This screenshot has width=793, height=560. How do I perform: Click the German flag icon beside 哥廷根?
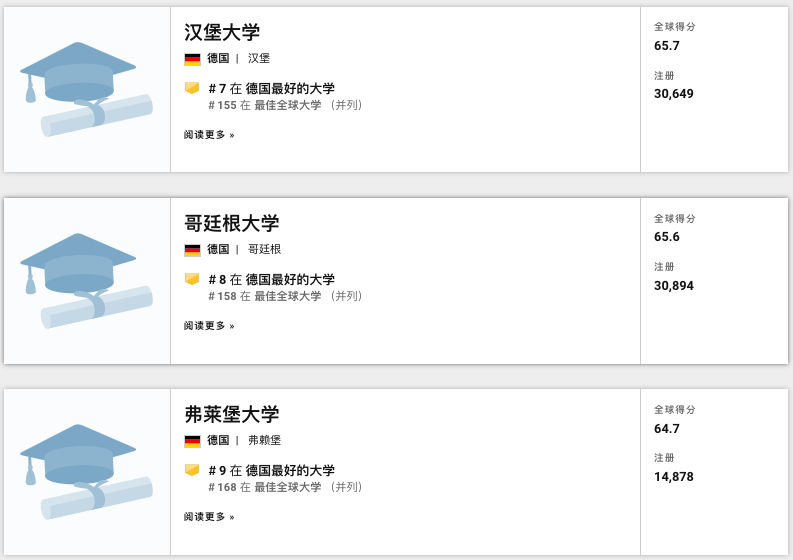click(x=193, y=250)
